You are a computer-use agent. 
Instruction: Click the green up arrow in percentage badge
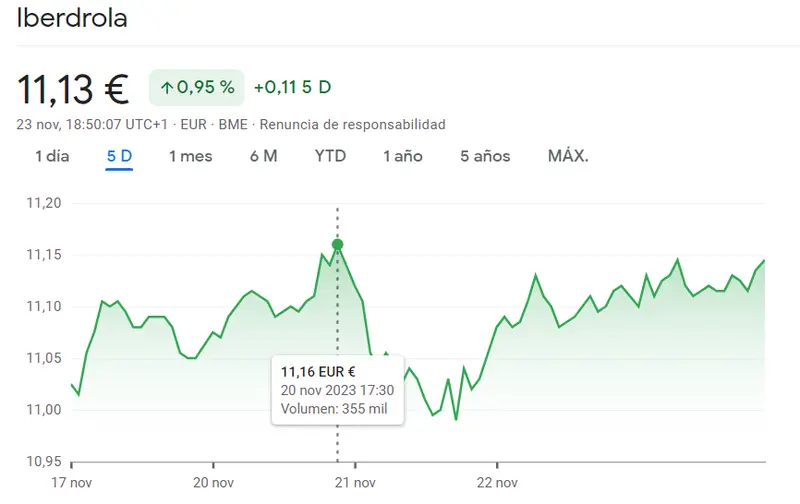pos(167,88)
